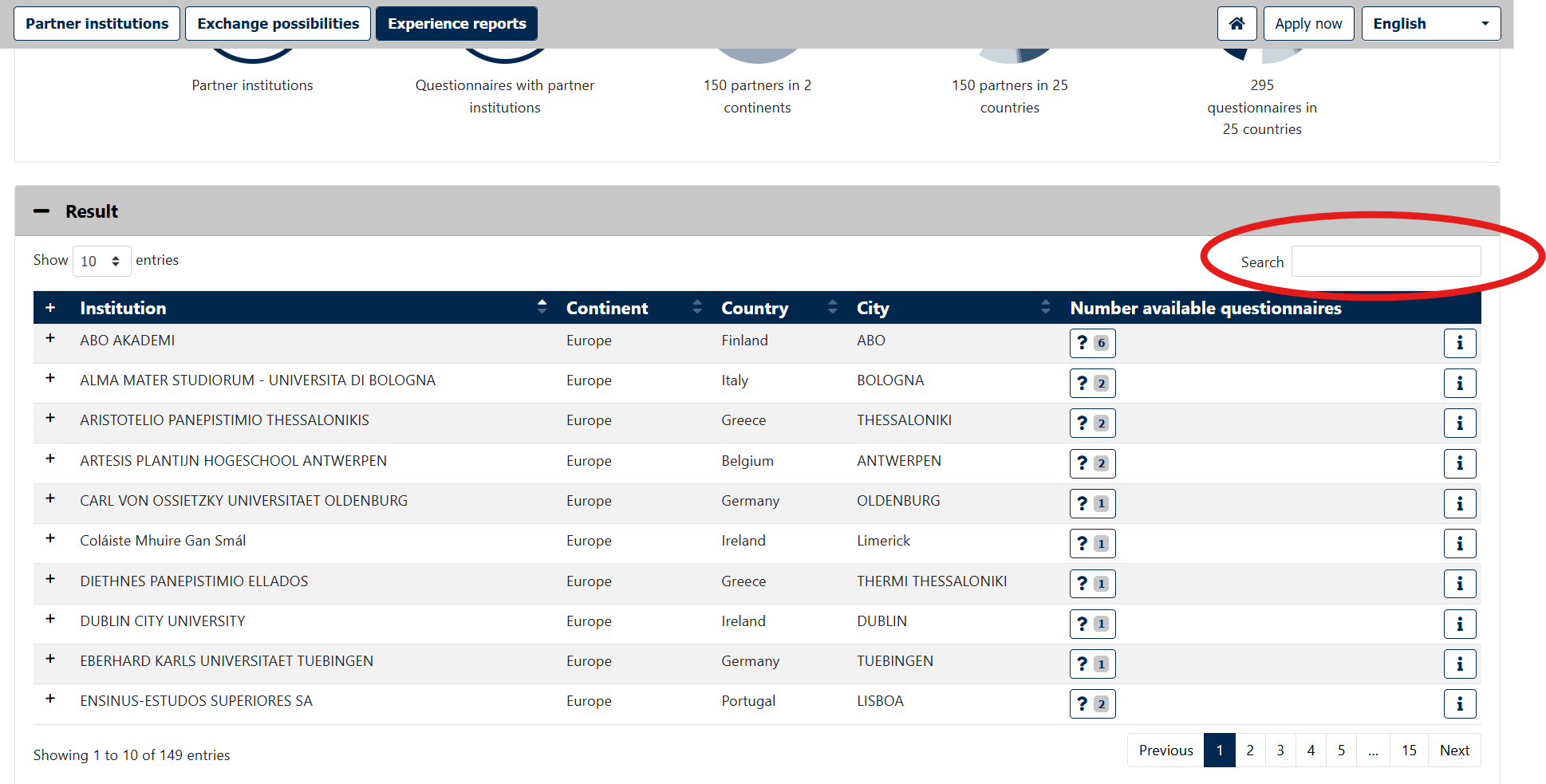This screenshot has width=1546, height=784.
Task: Sort table by Institution column
Action: point(313,308)
